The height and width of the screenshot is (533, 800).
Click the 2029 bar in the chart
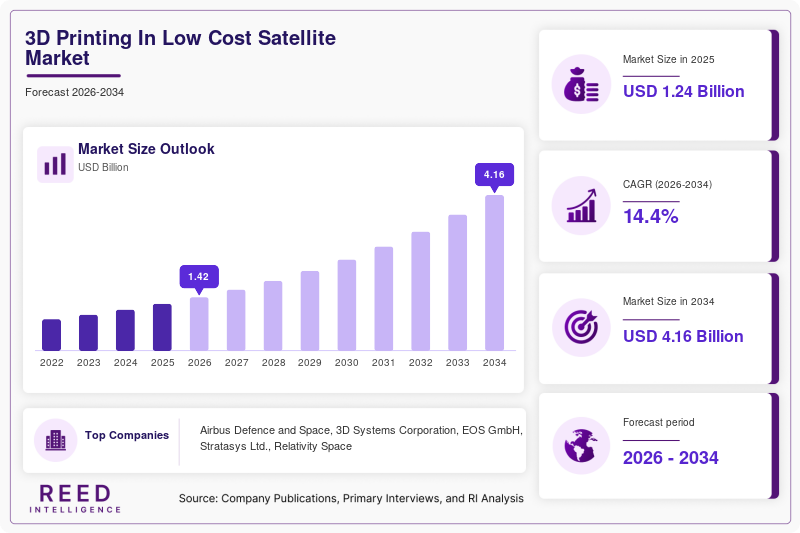[x=310, y=311]
